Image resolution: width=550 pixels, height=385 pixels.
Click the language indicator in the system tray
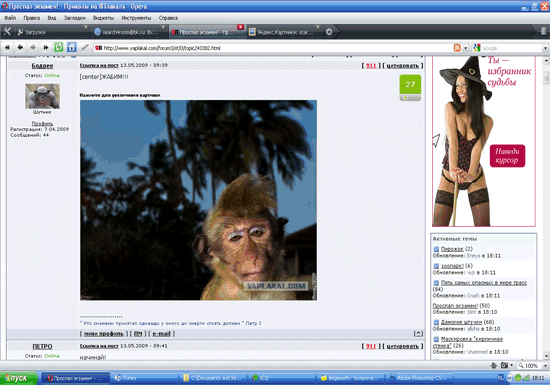coord(501,378)
